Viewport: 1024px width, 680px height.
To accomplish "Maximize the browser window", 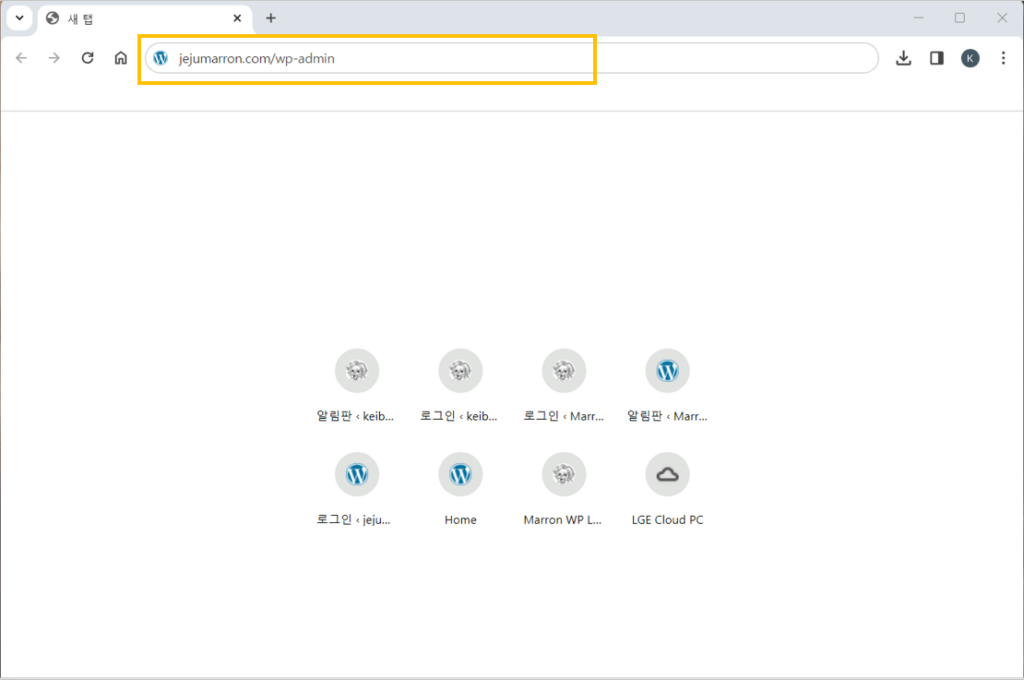I will (959, 18).
